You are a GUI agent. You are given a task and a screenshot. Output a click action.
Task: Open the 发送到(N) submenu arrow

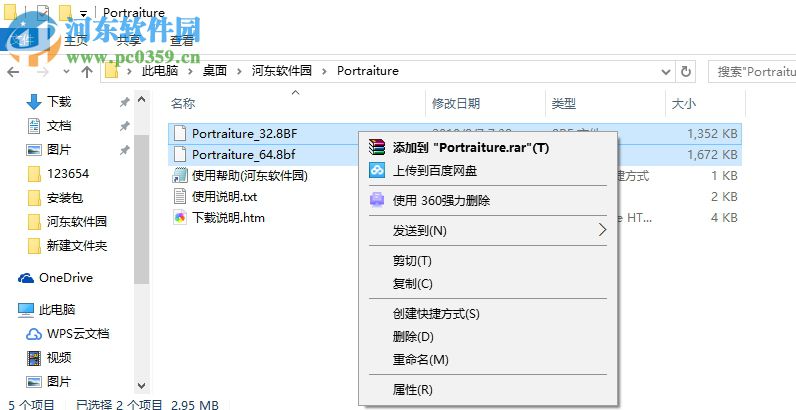pos(602,230)
